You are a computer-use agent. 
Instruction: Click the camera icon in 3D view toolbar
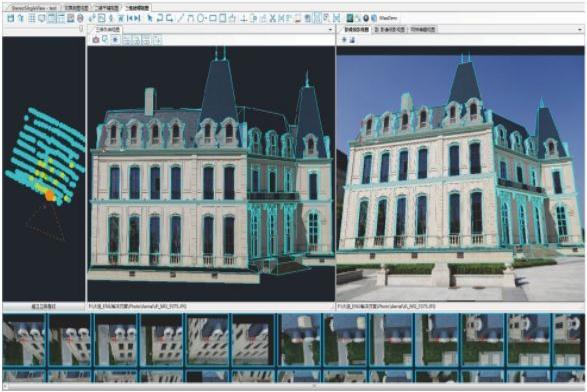click(x=96, y=39)
